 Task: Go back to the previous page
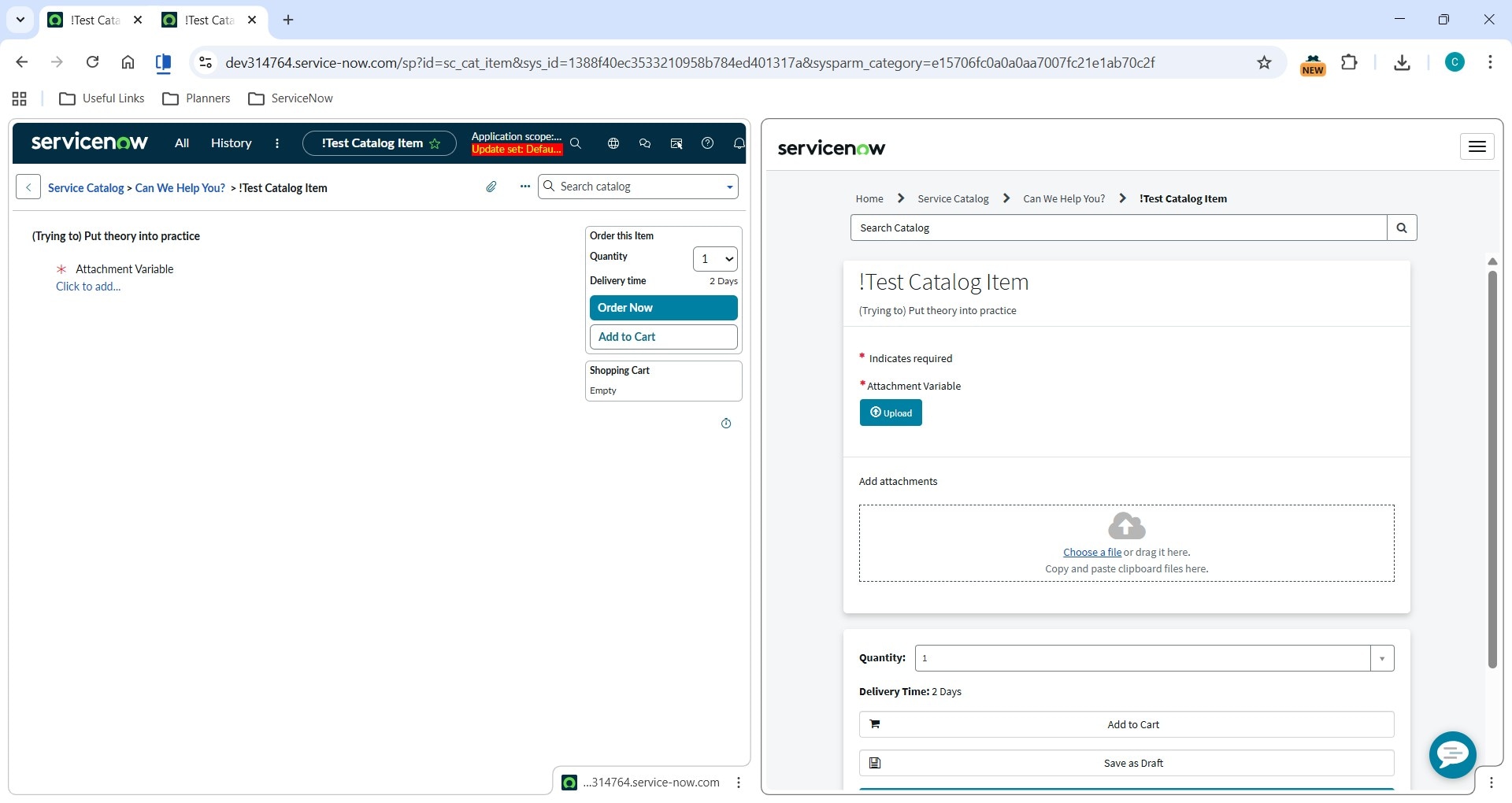22,62
